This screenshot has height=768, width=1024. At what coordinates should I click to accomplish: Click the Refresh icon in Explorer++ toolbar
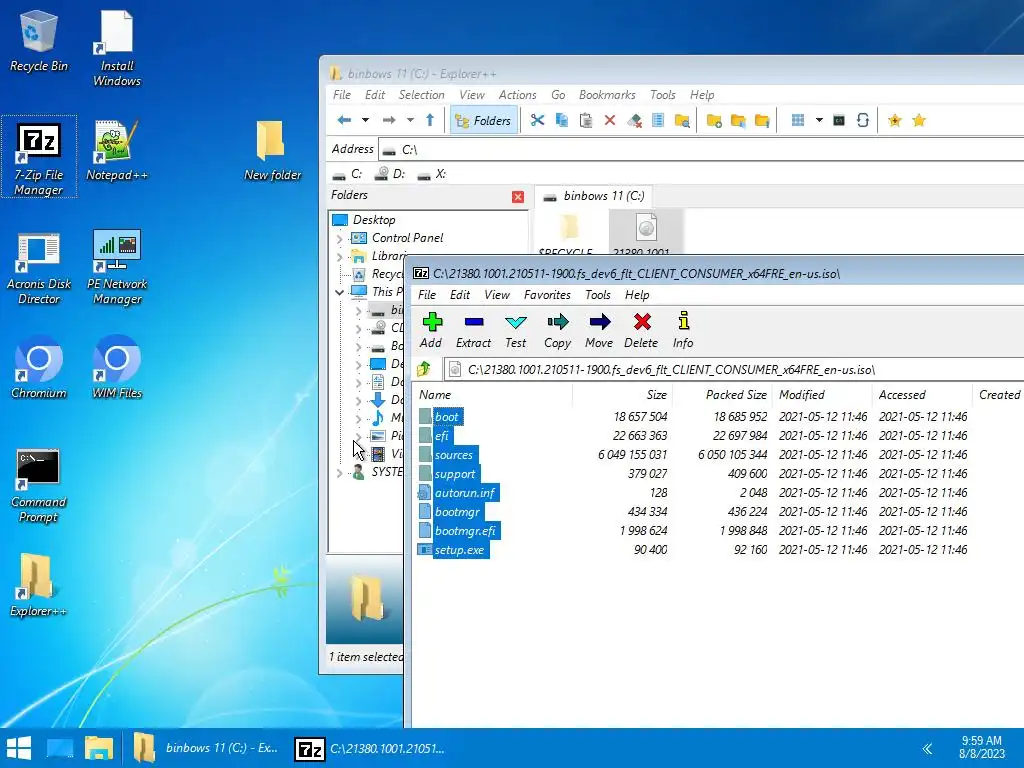pos(863,120)
